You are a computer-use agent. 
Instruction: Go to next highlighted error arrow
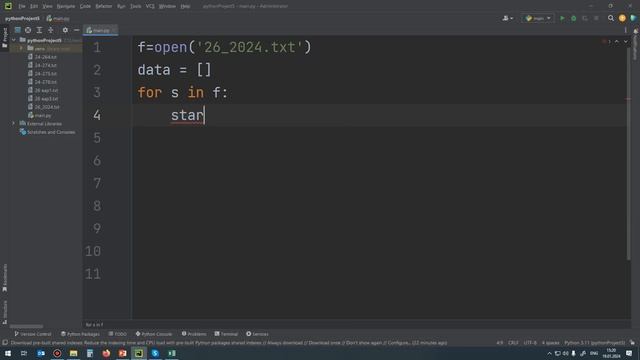tap(626, 42)
